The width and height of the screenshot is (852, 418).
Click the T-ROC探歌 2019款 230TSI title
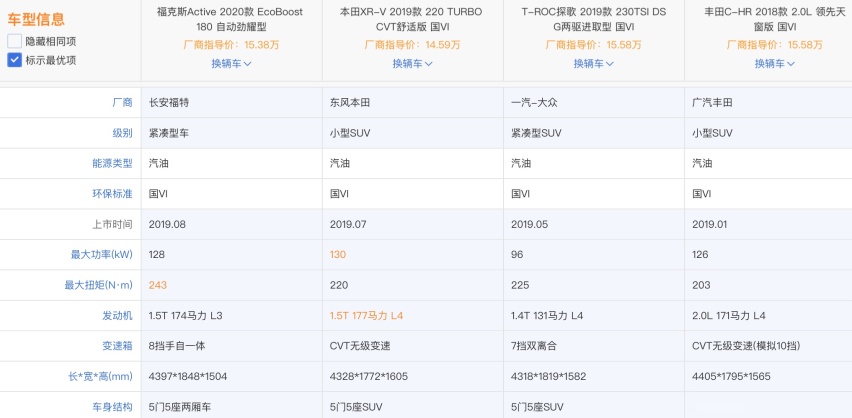593,19
